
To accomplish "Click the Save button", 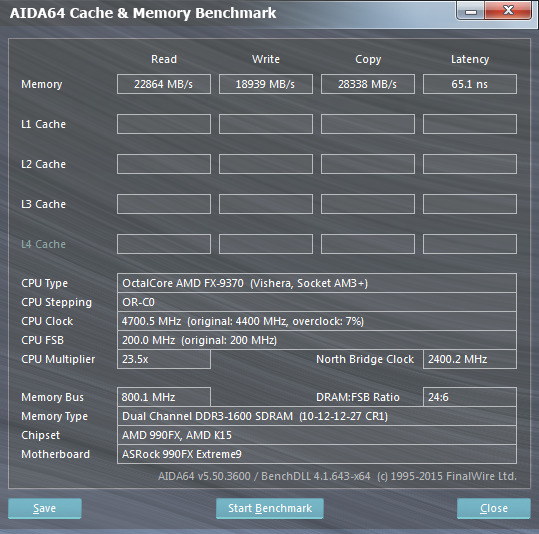I will pos(45,508).
